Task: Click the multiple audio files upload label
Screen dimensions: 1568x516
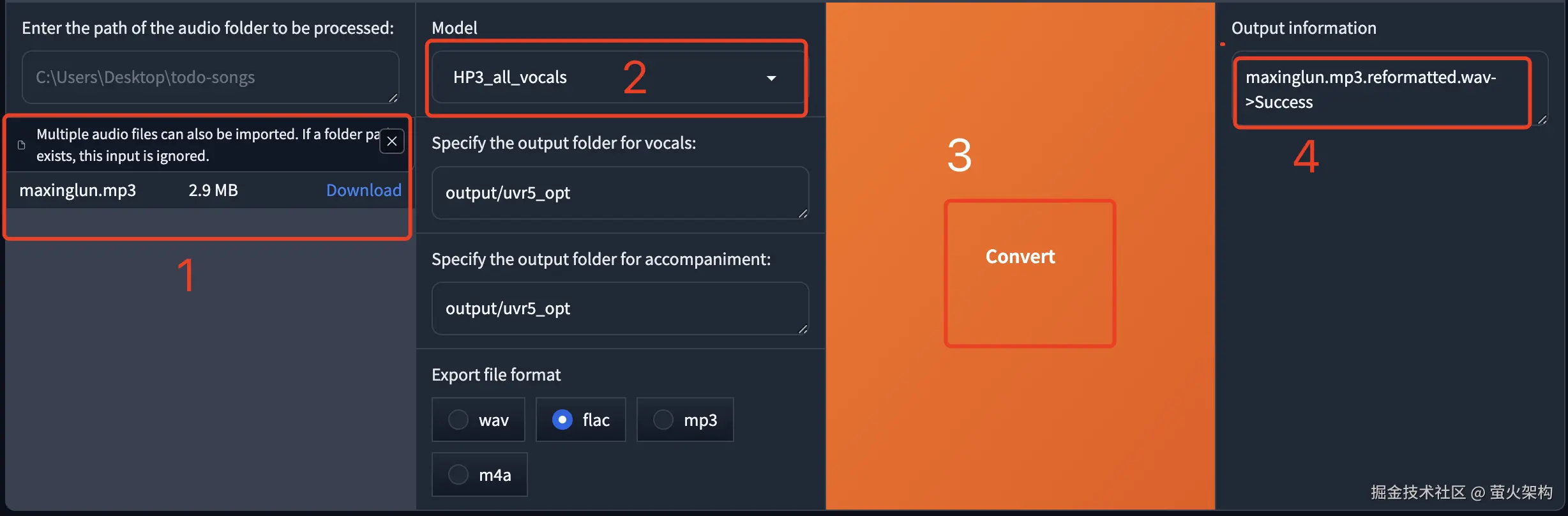Action: (204, 145)
